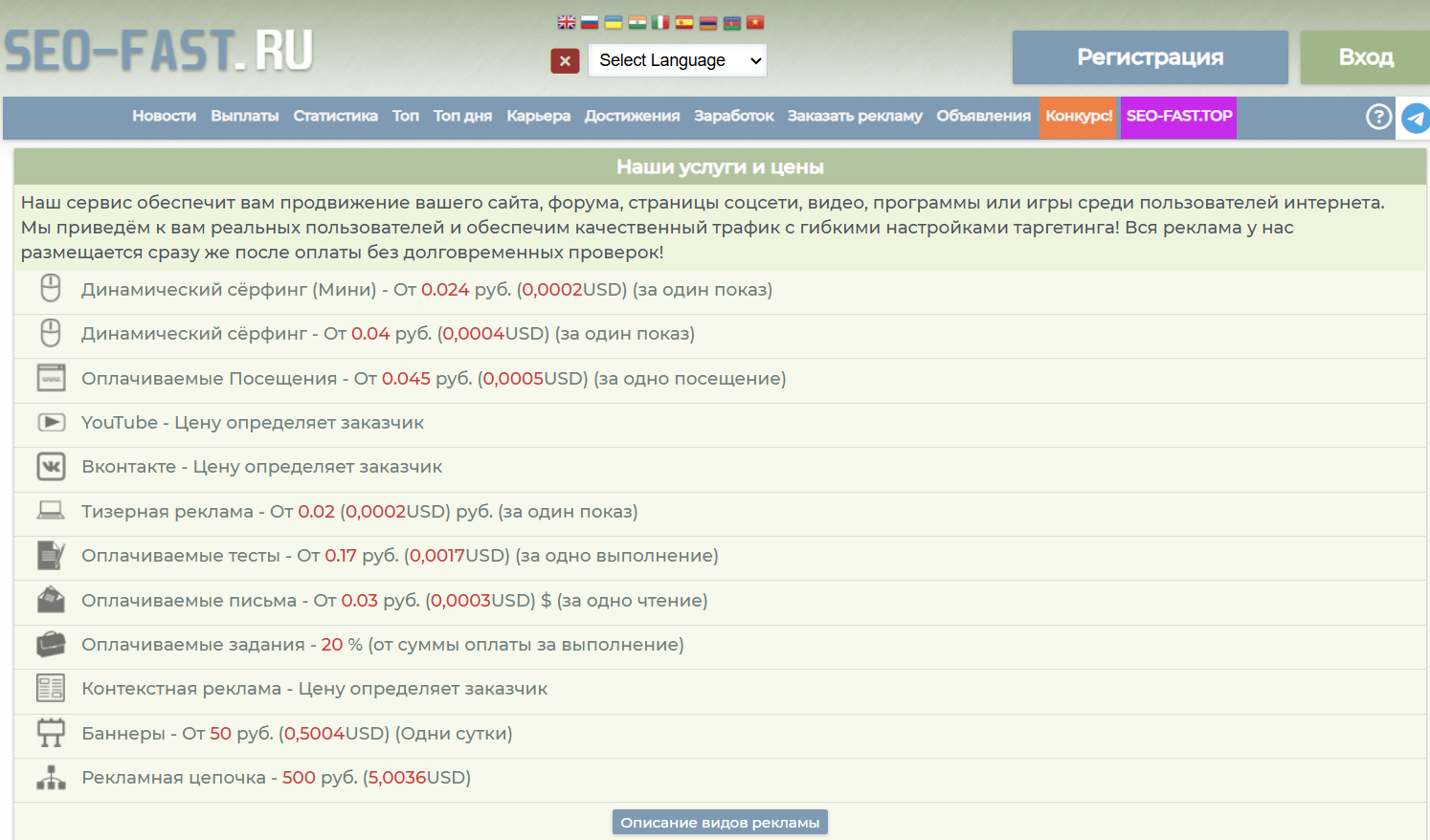1430x840 pixels.
Task: Click the network icon for Рекламная цепочка
Action: coord(51,777)
